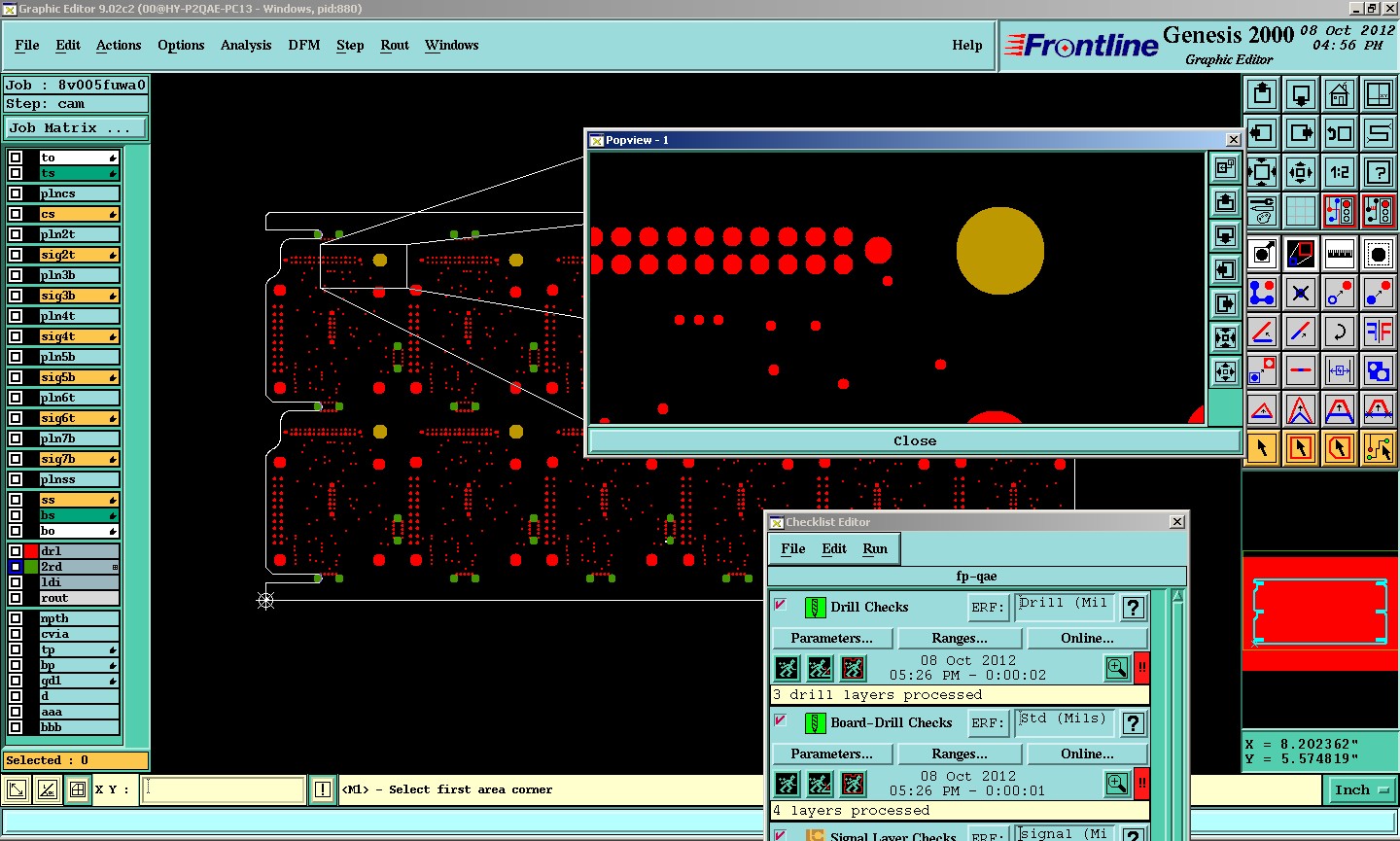Toggle the checkbox for layer npth
Viewport: 1400px width, 841px height.
16,618
